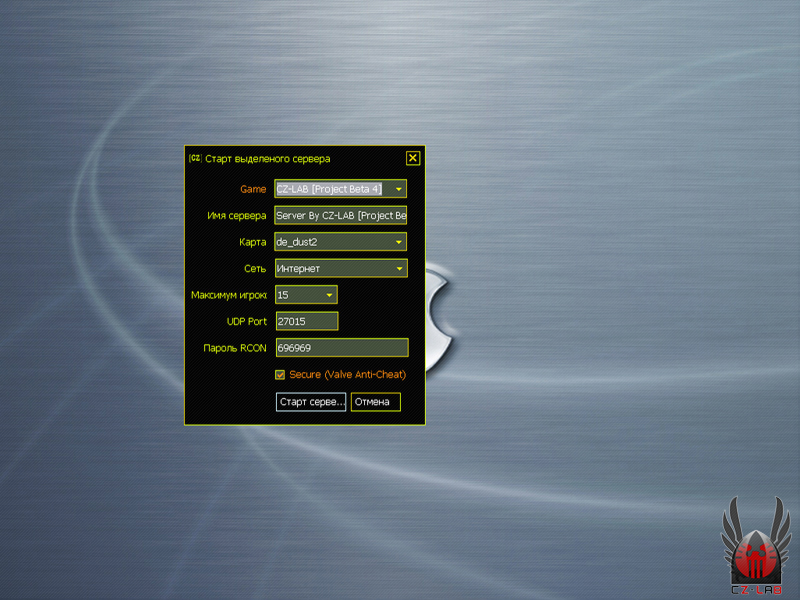Click the Пароль RCON label
The image size is (800, 600).
[235, 348]
